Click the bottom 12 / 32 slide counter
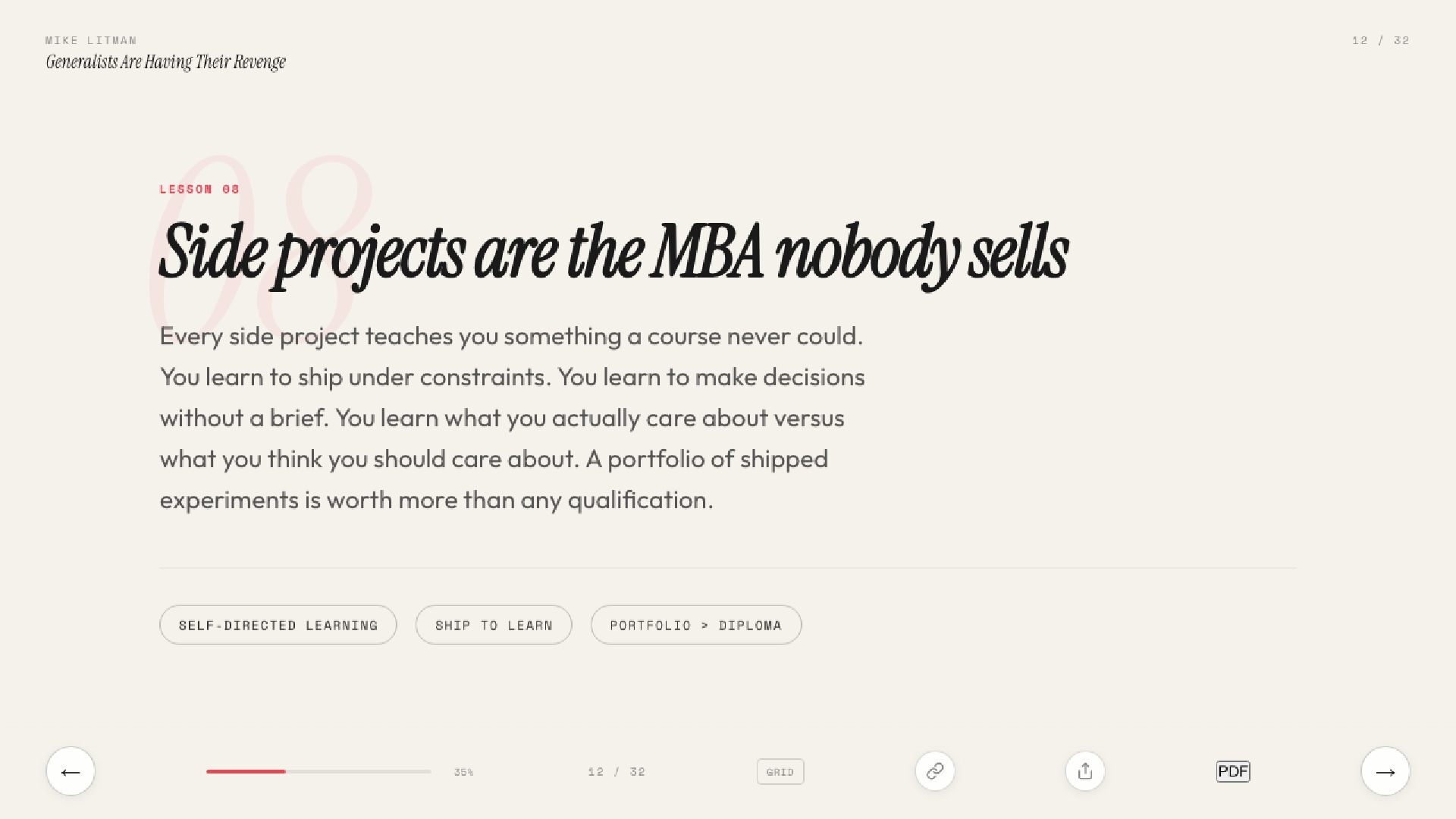Screen dimensions: 1456x819 617,772
